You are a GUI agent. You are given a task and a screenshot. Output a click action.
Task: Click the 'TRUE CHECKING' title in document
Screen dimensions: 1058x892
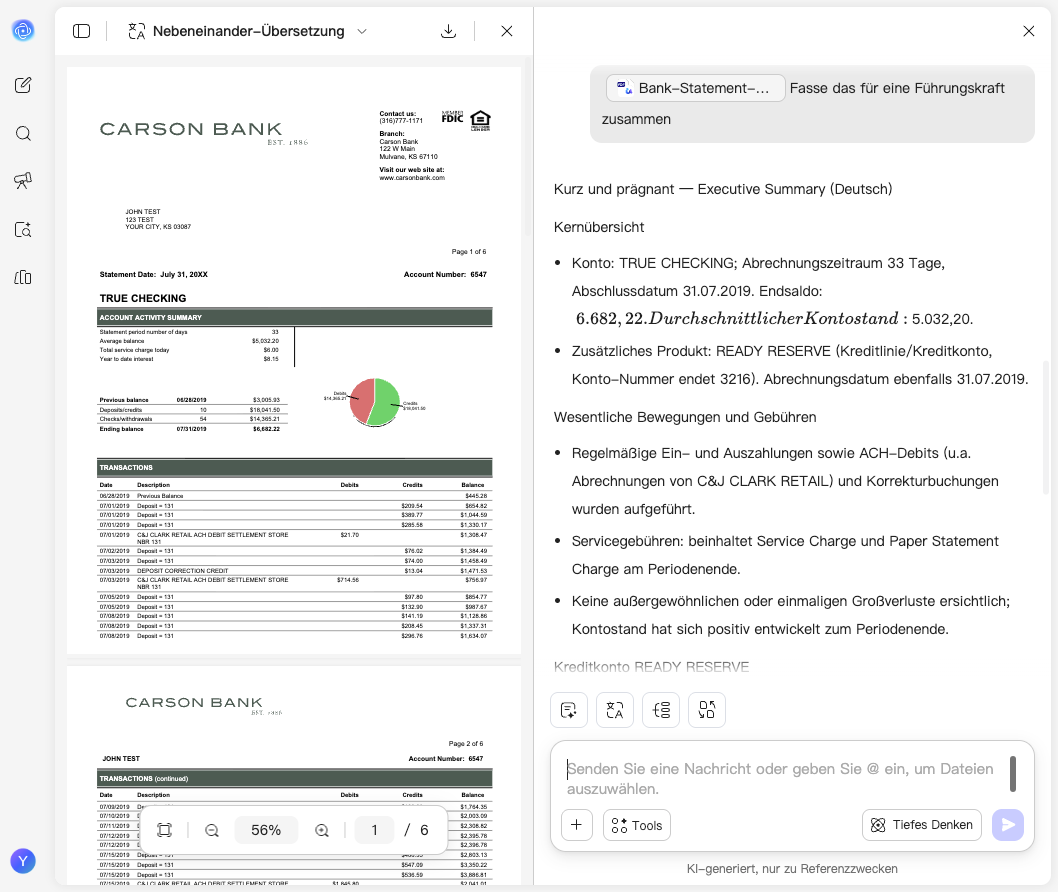click(143, 298)
